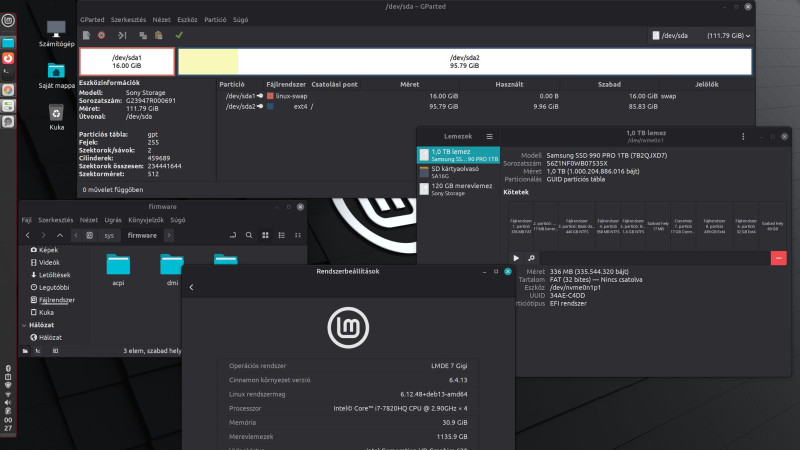Open the Kuka trash icon on the desktop
Image resolution: width=800 pixels, height=450 pixels.
click(56, 117)
